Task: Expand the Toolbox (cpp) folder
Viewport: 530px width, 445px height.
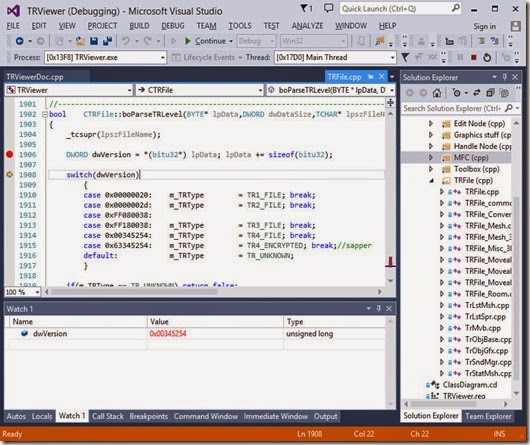Action: coord(431,169)
